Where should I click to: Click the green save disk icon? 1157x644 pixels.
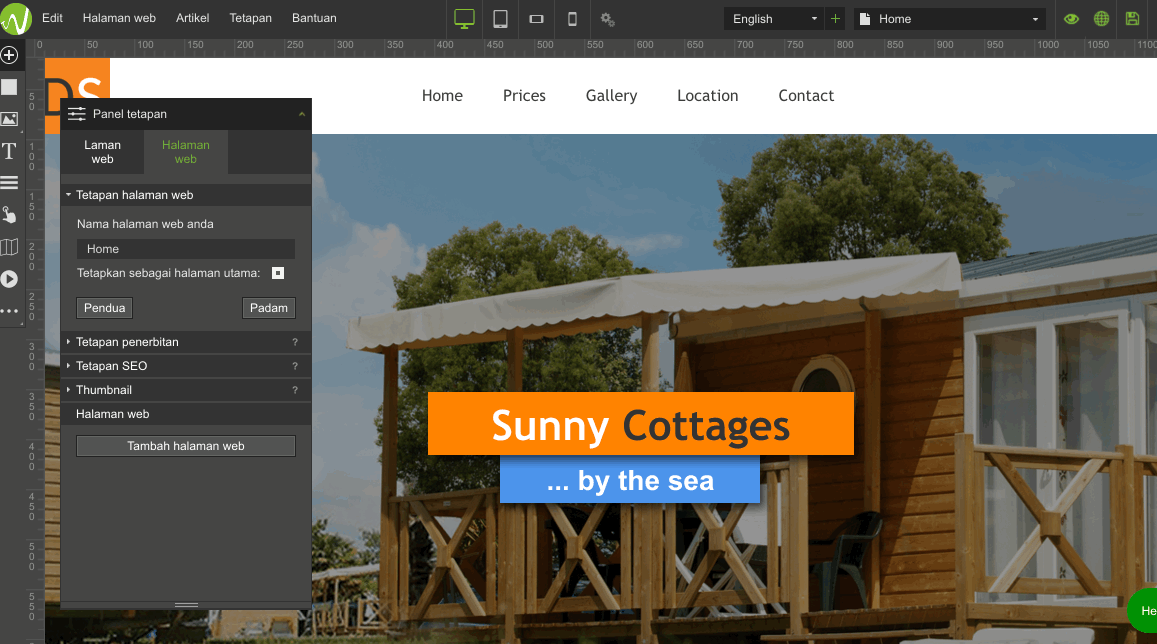pos(1132,19)
